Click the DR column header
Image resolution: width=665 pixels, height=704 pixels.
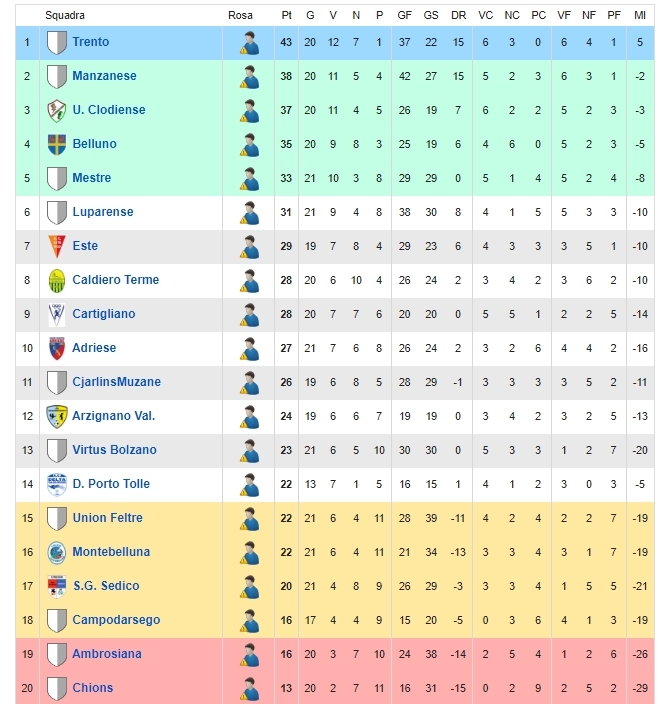click(x=458, y=15)
